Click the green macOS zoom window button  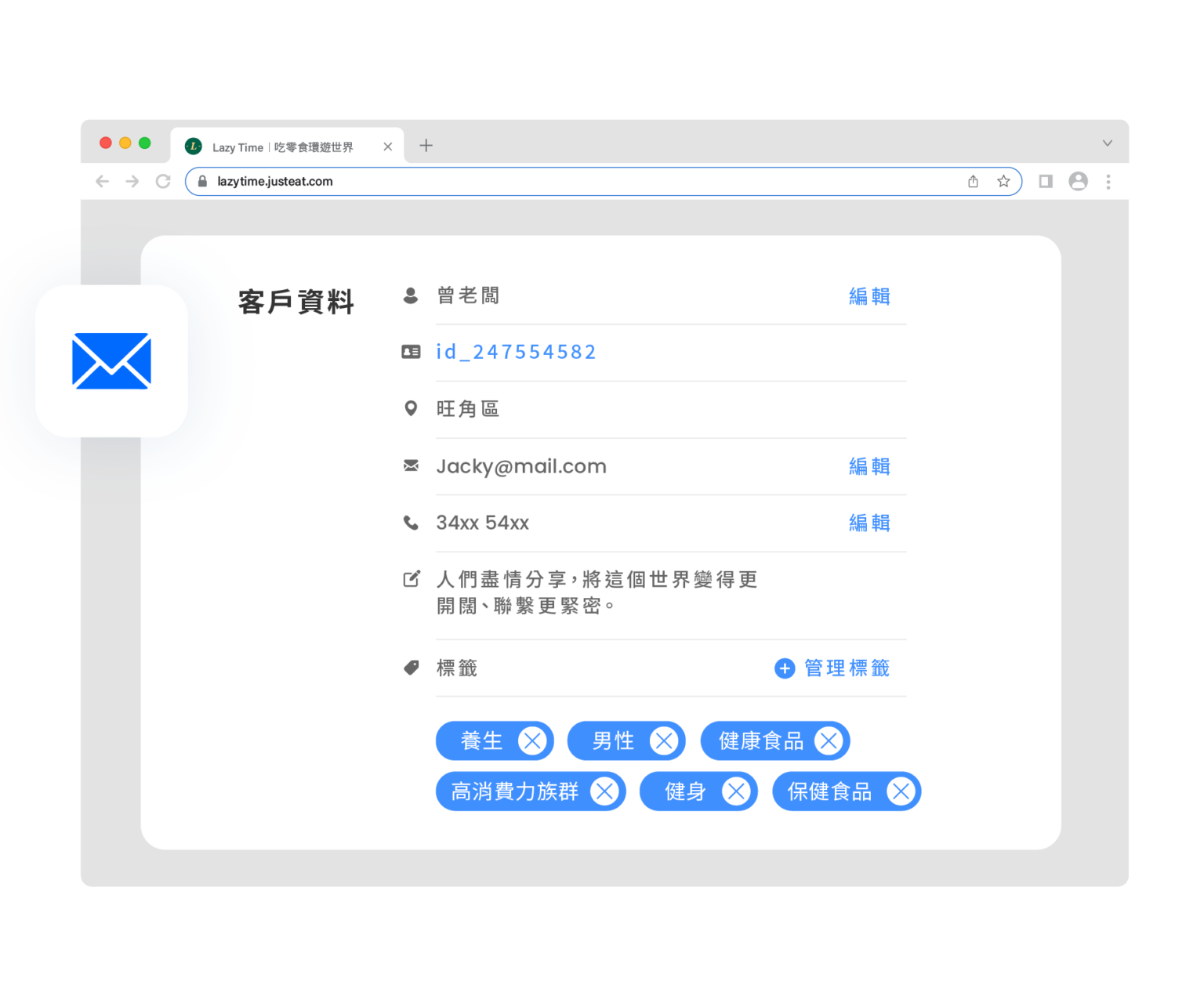click(144, 143)
